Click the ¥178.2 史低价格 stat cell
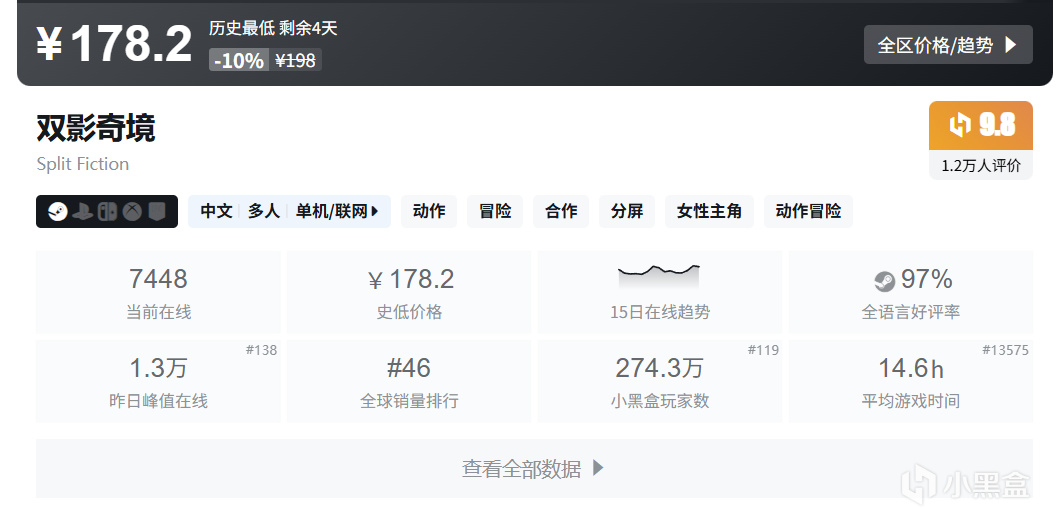Viewport: 1061px width, 519px height. click(x=409, y=292)
